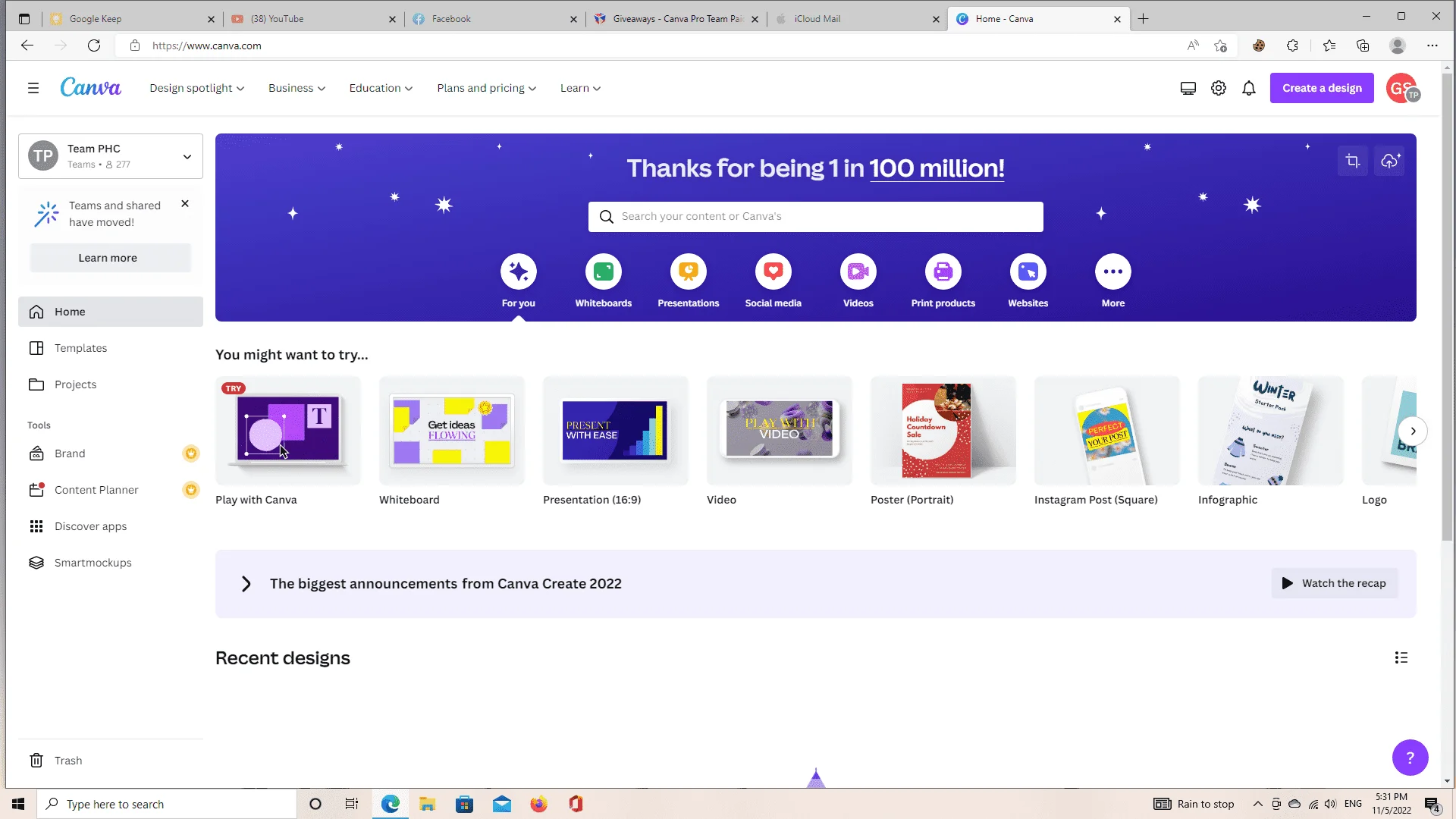Open Whiteboard design thumbnail
Image resolution: width=1456 pixels, height=819 pixels.
(x=452, y=431)
